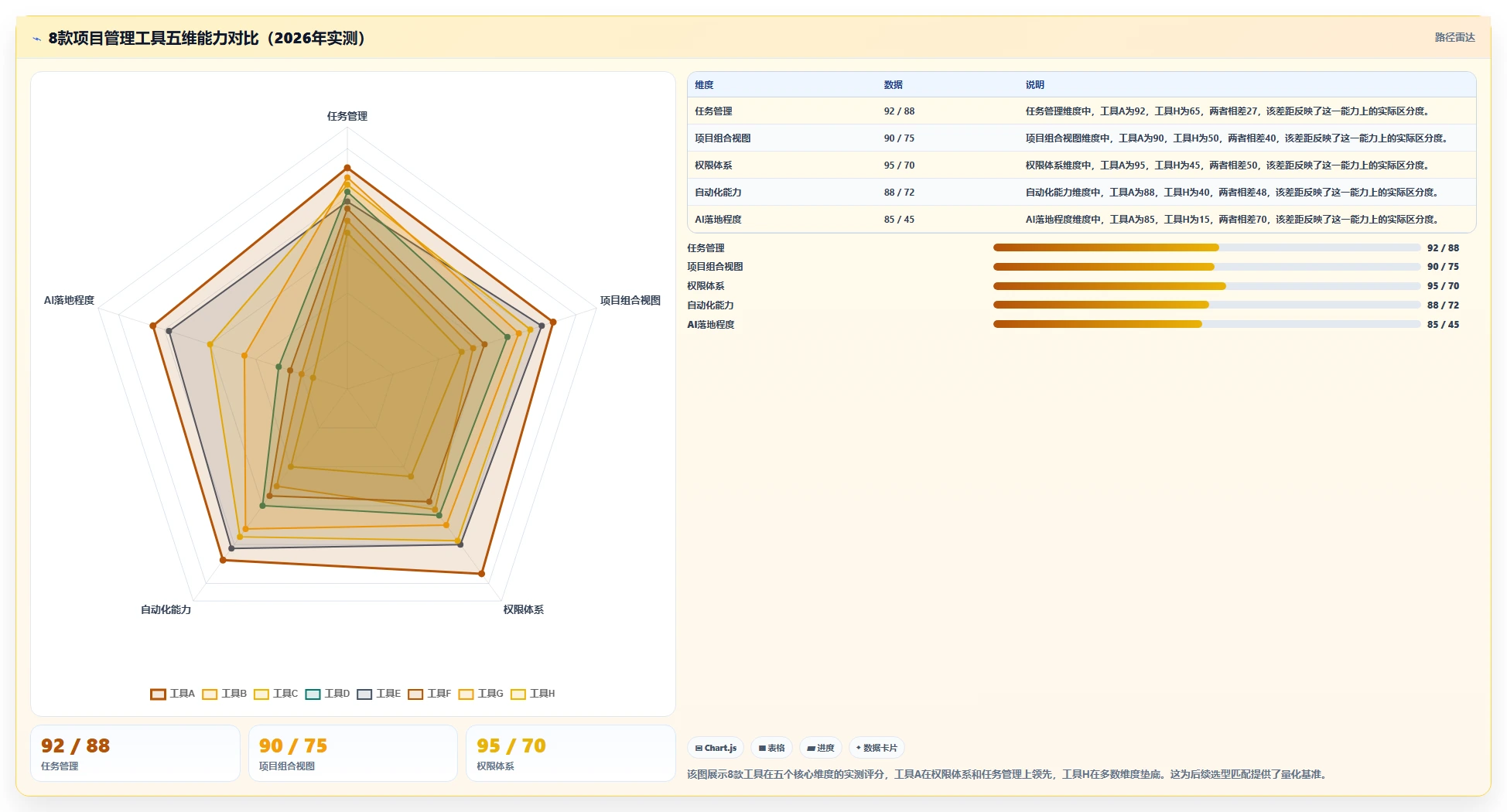Viewport: 1507px width, 812px height.
Task: Click the 权限体系 axis label on the radar chart
Action: click(x=523, y=609)
